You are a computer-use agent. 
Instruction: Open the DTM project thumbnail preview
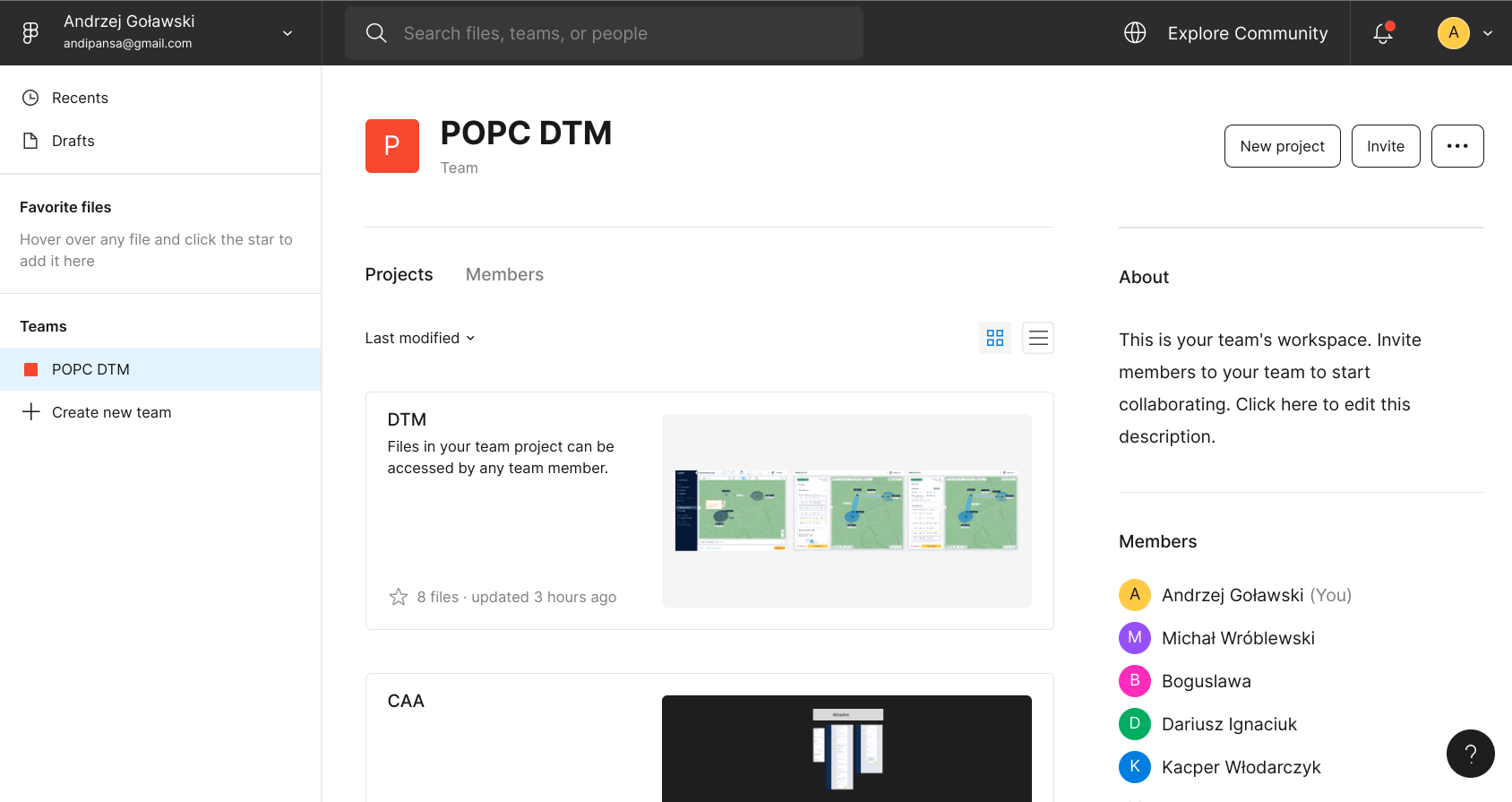pos(846,511)
